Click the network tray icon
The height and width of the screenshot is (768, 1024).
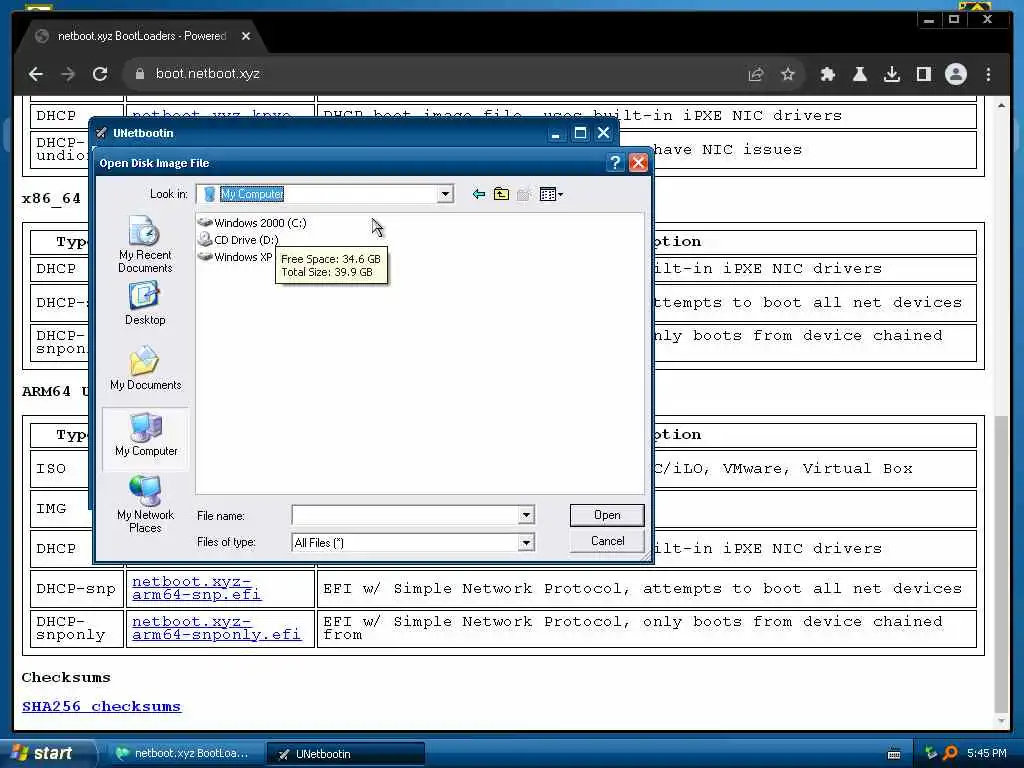click(x=931, y=754)
